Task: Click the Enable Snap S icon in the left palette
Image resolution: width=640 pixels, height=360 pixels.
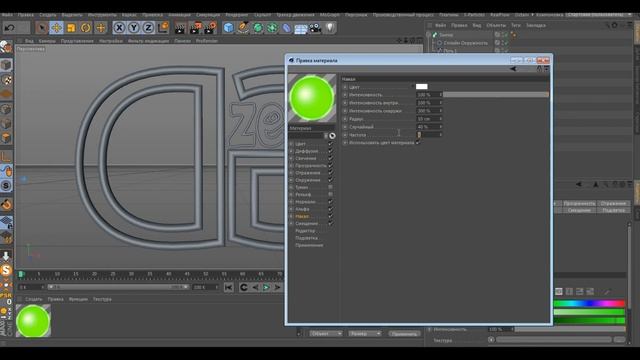Action: [x=6, y=186]
